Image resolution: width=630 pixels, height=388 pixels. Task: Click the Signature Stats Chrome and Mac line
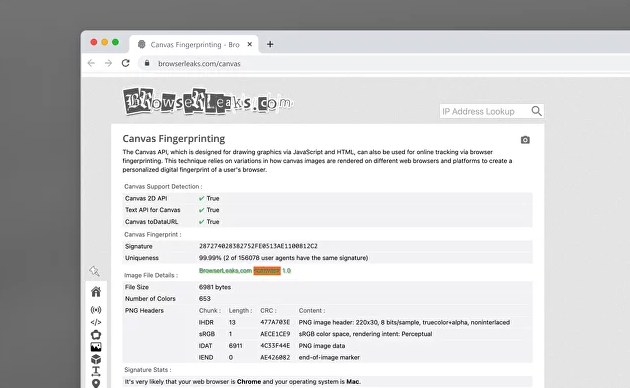(243, 382)
